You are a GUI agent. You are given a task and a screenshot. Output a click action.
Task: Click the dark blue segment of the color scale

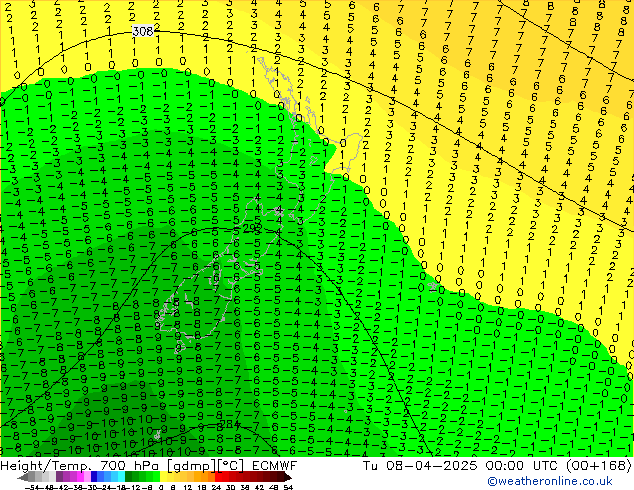(x=94, y=477)
